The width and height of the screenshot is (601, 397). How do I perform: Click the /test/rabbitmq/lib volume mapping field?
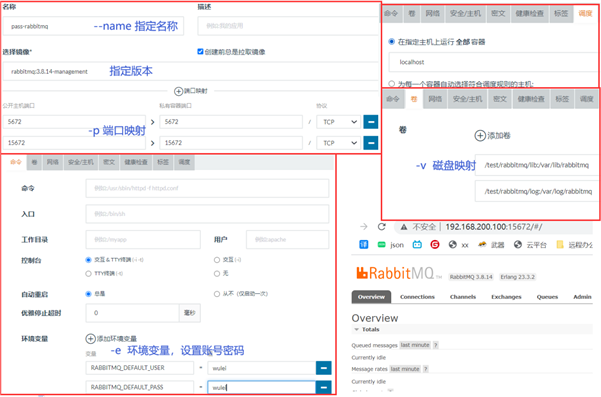pyautogui.click(x=537, y=165)
